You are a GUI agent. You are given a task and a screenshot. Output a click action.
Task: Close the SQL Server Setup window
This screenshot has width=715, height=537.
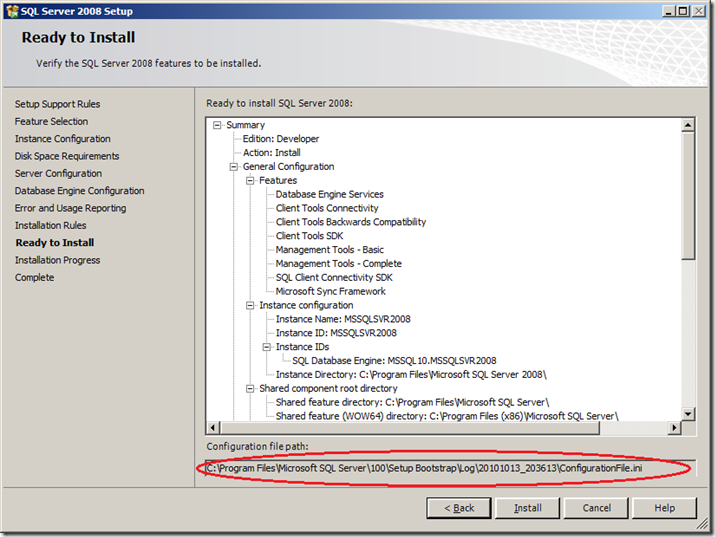pyautogui.click(x=699, y=11)
